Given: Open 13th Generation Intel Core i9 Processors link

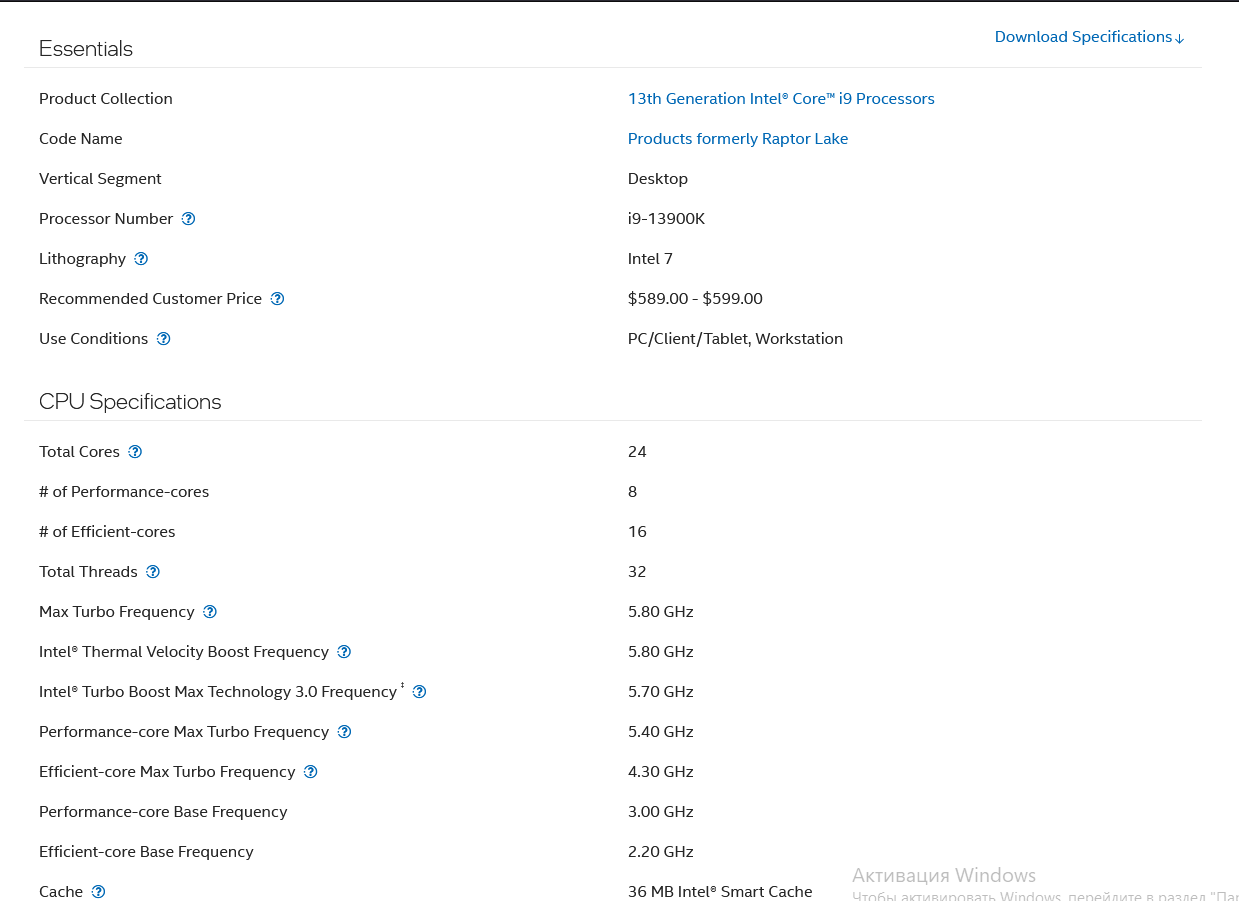Looking at the screenshot, I should pyautogui.click(x=781, y=99).
